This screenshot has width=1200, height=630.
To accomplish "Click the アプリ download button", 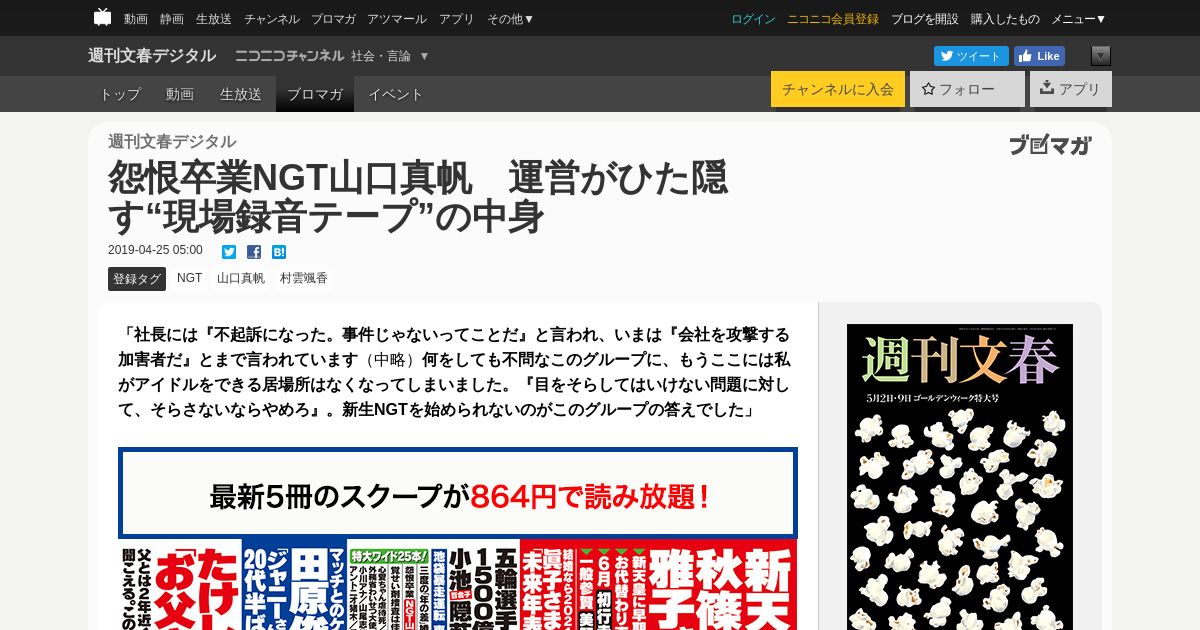I will pyautogui.click(x=1070, y=89).
